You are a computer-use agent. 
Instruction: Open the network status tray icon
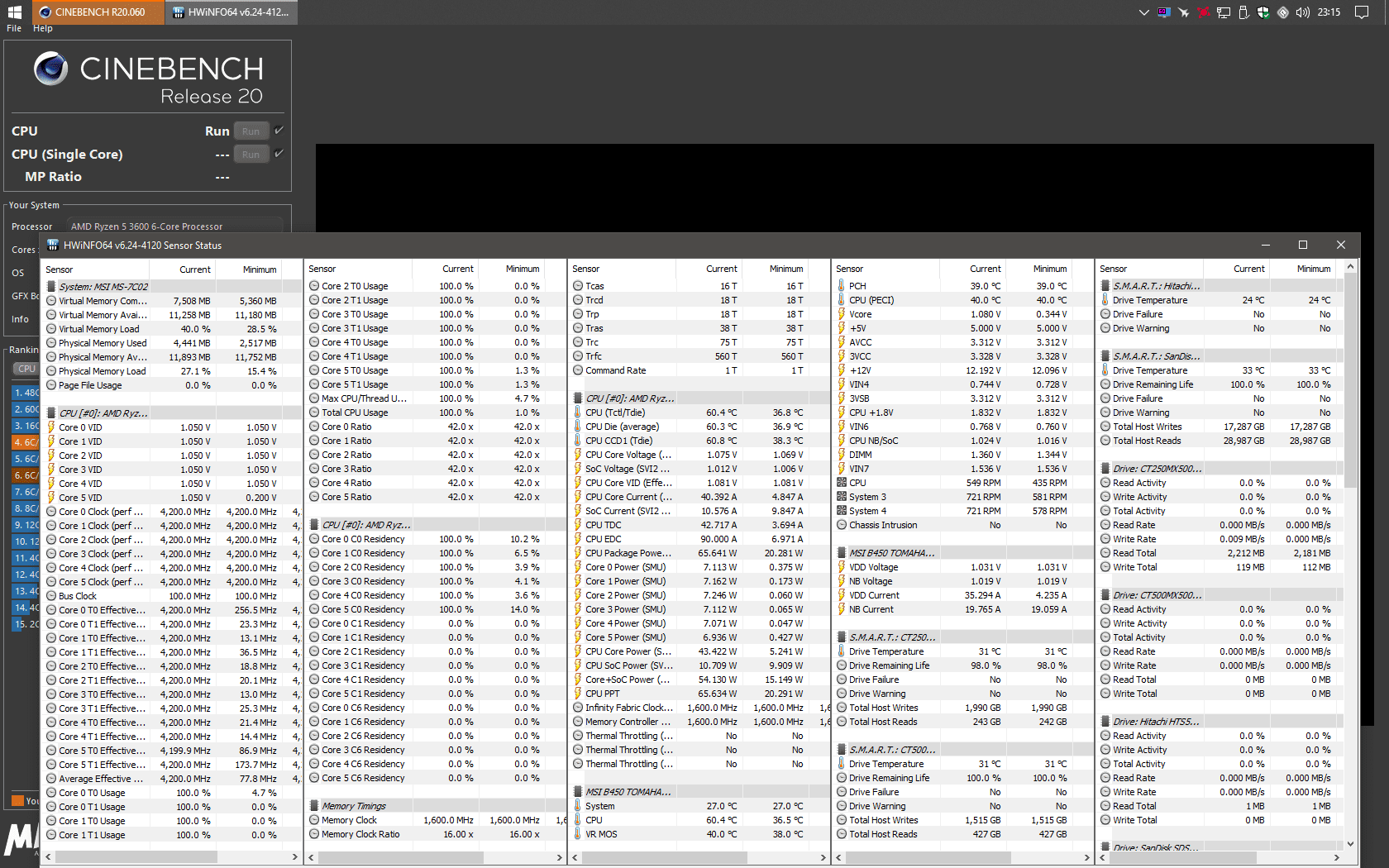point(1224,12)
